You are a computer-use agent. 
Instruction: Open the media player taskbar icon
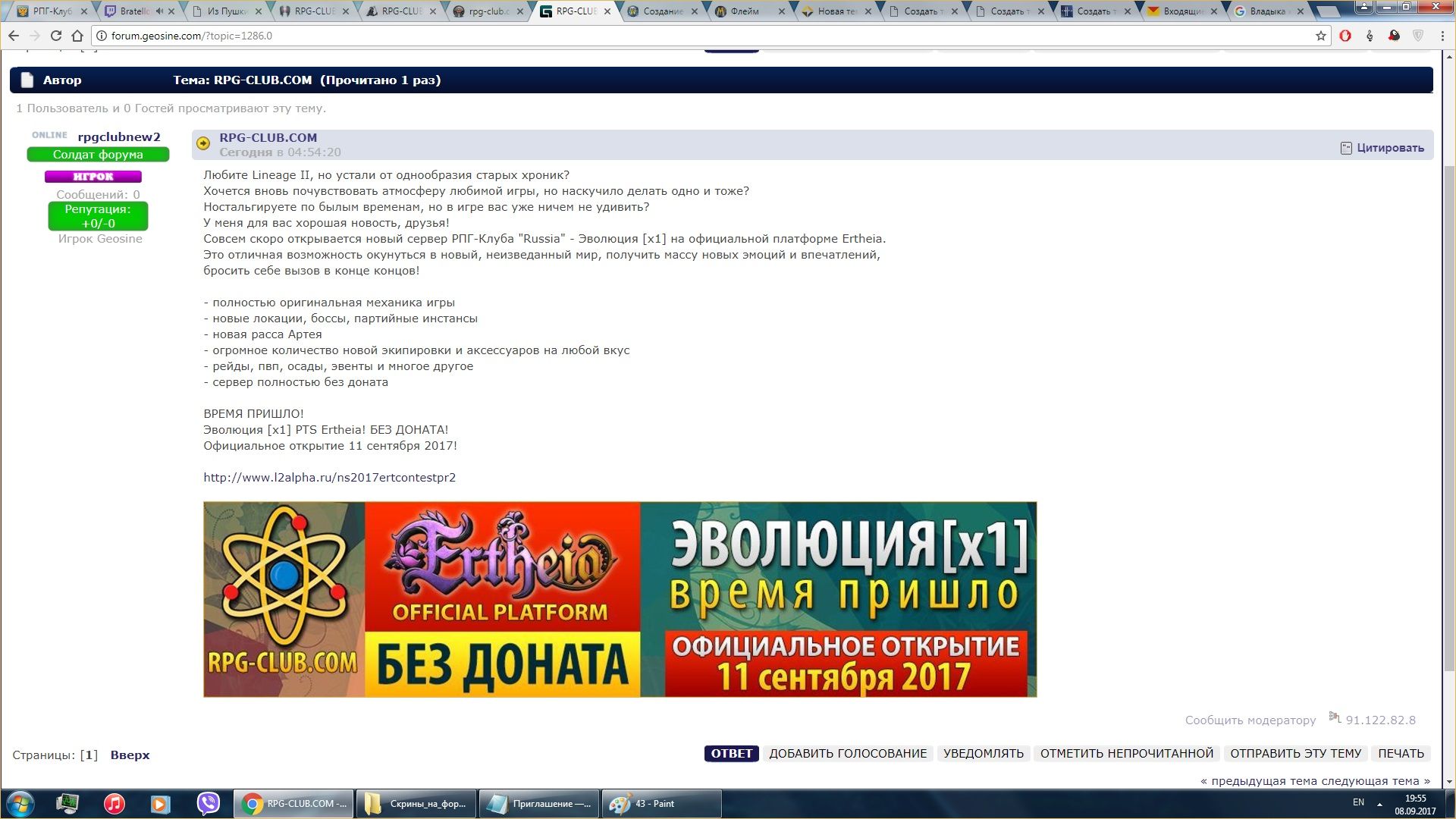click(x=161, y=804)
